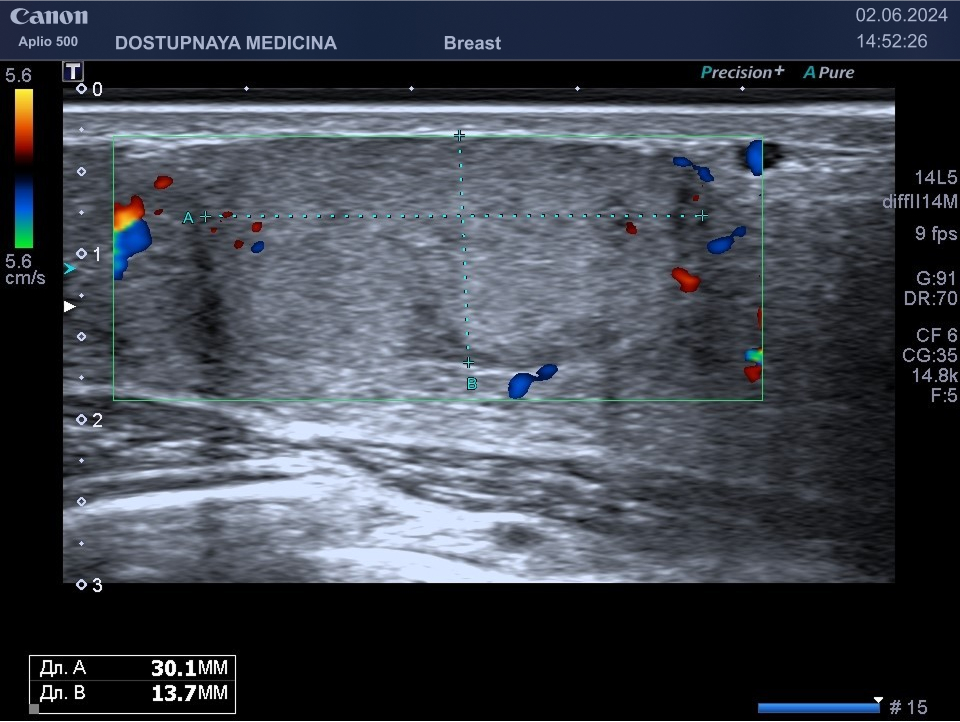Click the T marker icon at image top-left
This screenshot has width=960, height=722.
point(73,71)
